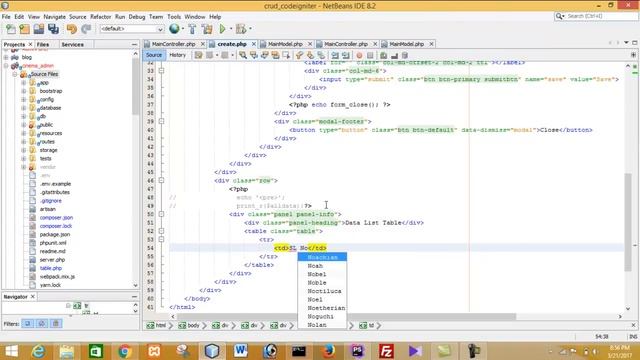Expand the config folder
Screen dimensions: 640x360
24,100
